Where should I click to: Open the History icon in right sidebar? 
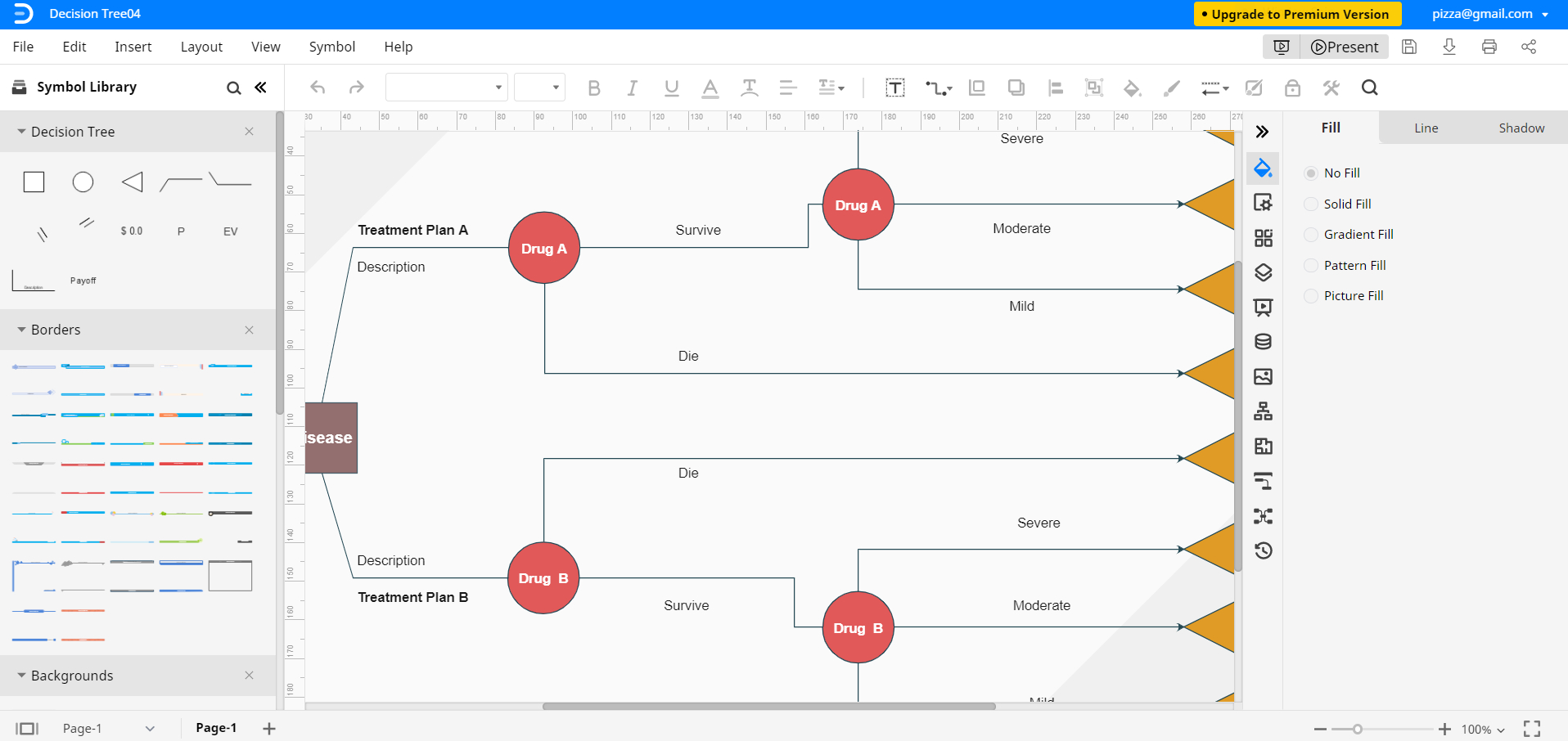[1263, 550]
